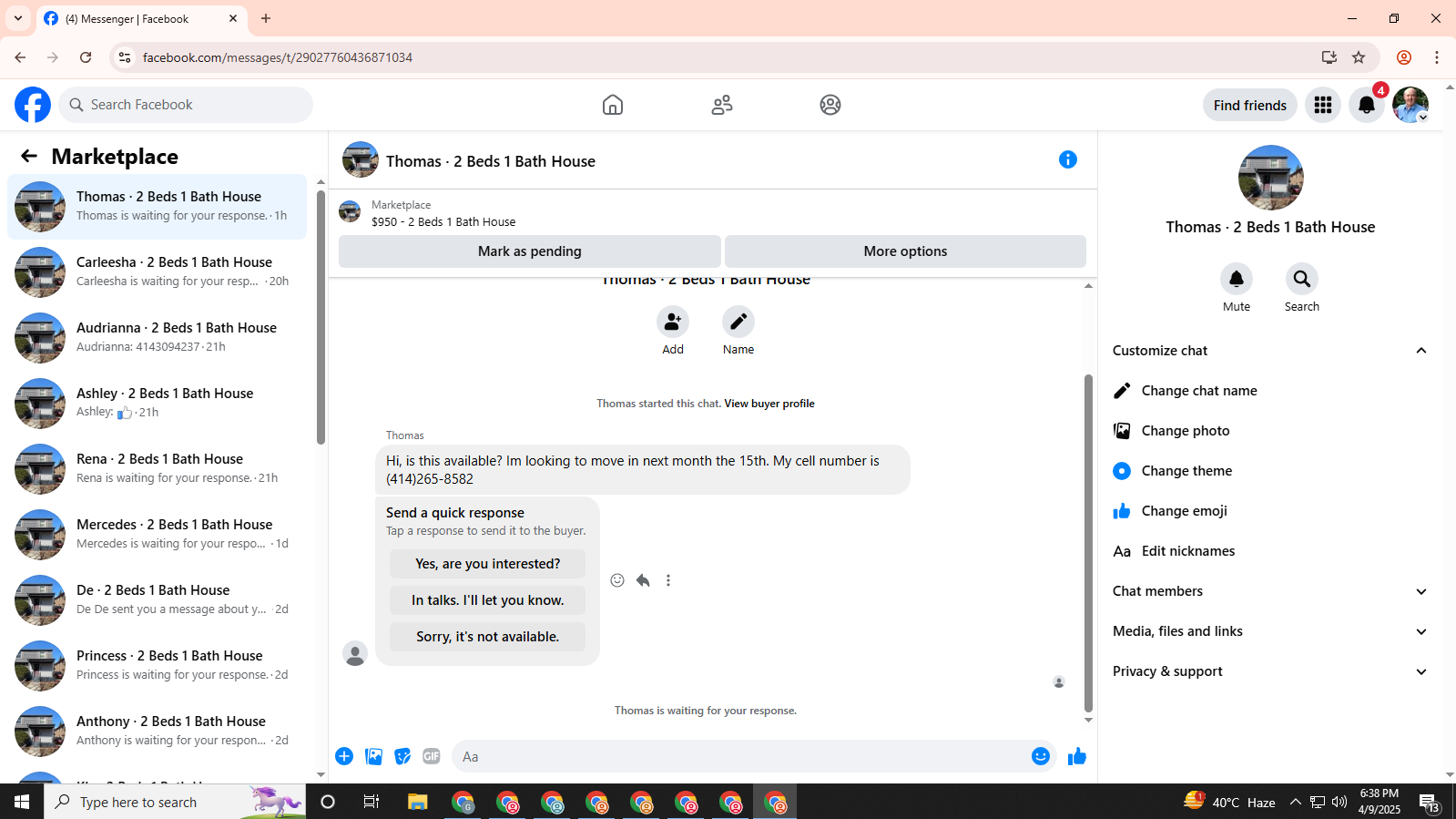Reload the page in browser
The height and width of the screenshot is (819, 1456).
pyautogui.click(x=86, y=57)
